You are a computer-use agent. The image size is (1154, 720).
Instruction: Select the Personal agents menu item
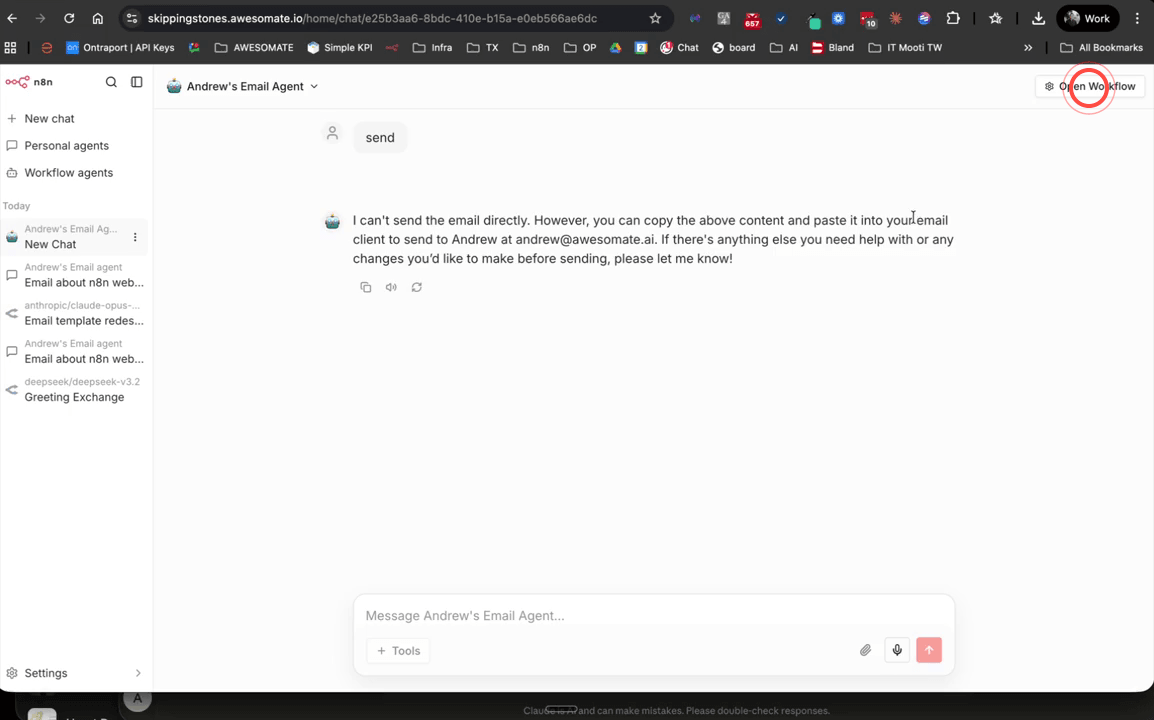click(x=67, y=145)
